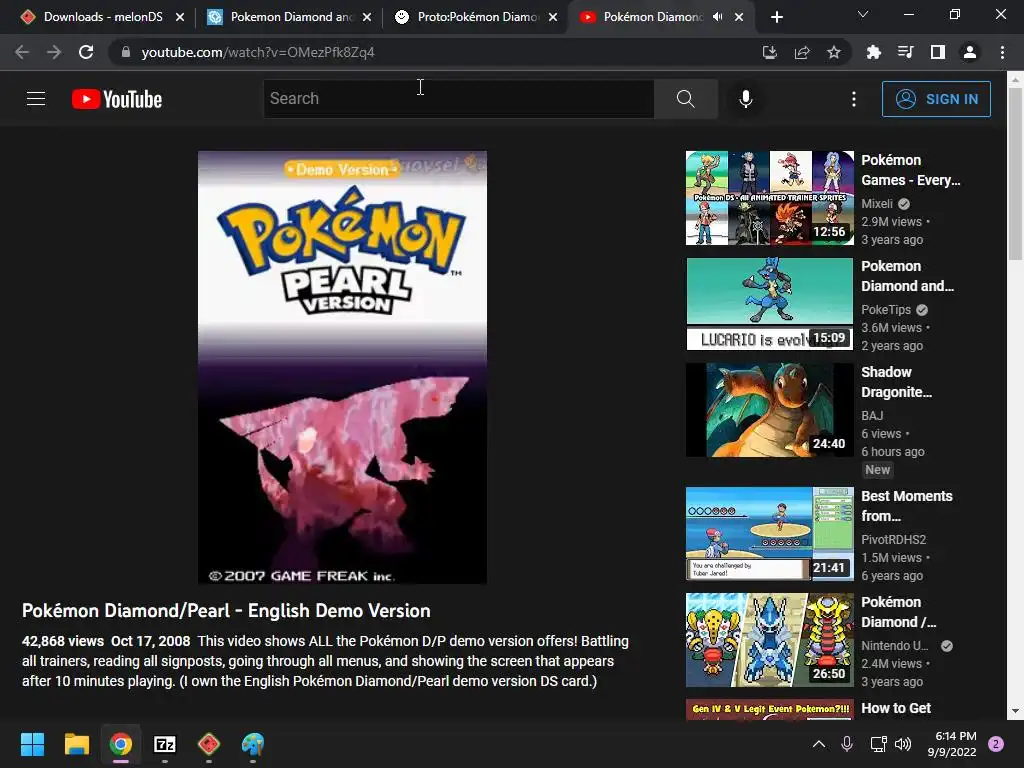Open YouTube settings three-dot menu

tap(854, 99)
